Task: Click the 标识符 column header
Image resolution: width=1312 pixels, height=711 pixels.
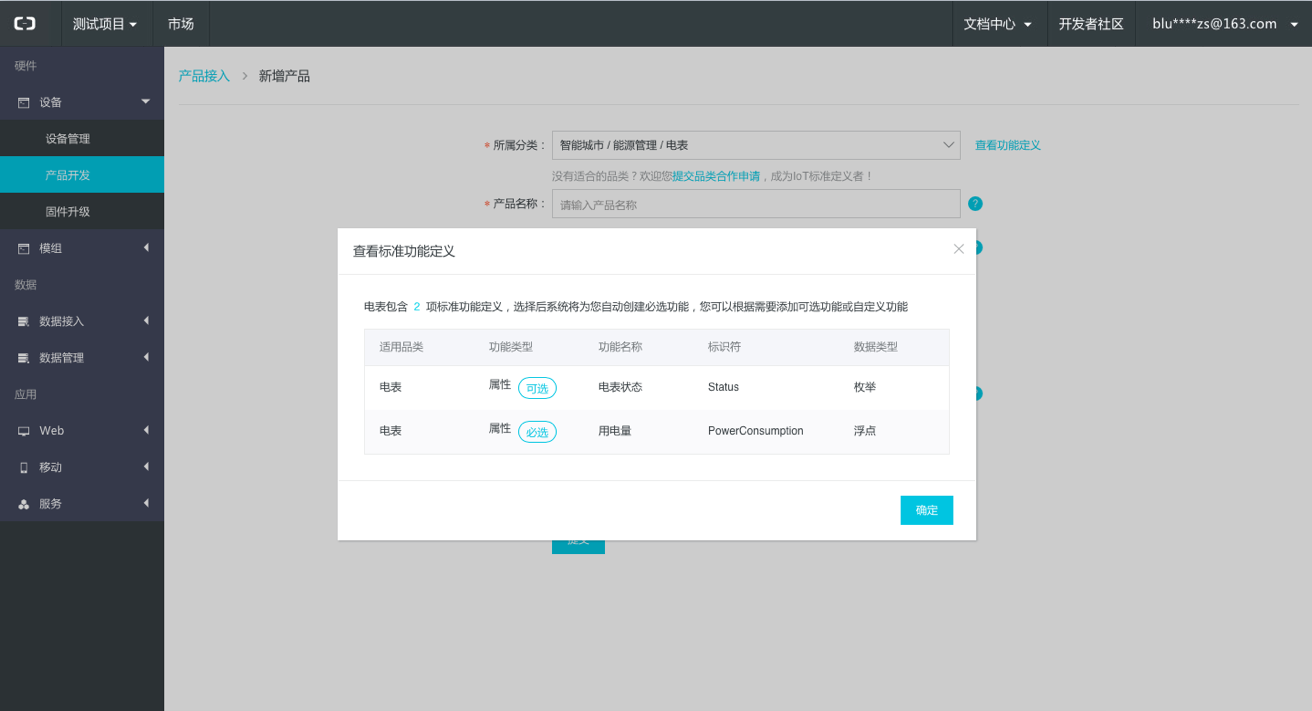Action: 724,347
